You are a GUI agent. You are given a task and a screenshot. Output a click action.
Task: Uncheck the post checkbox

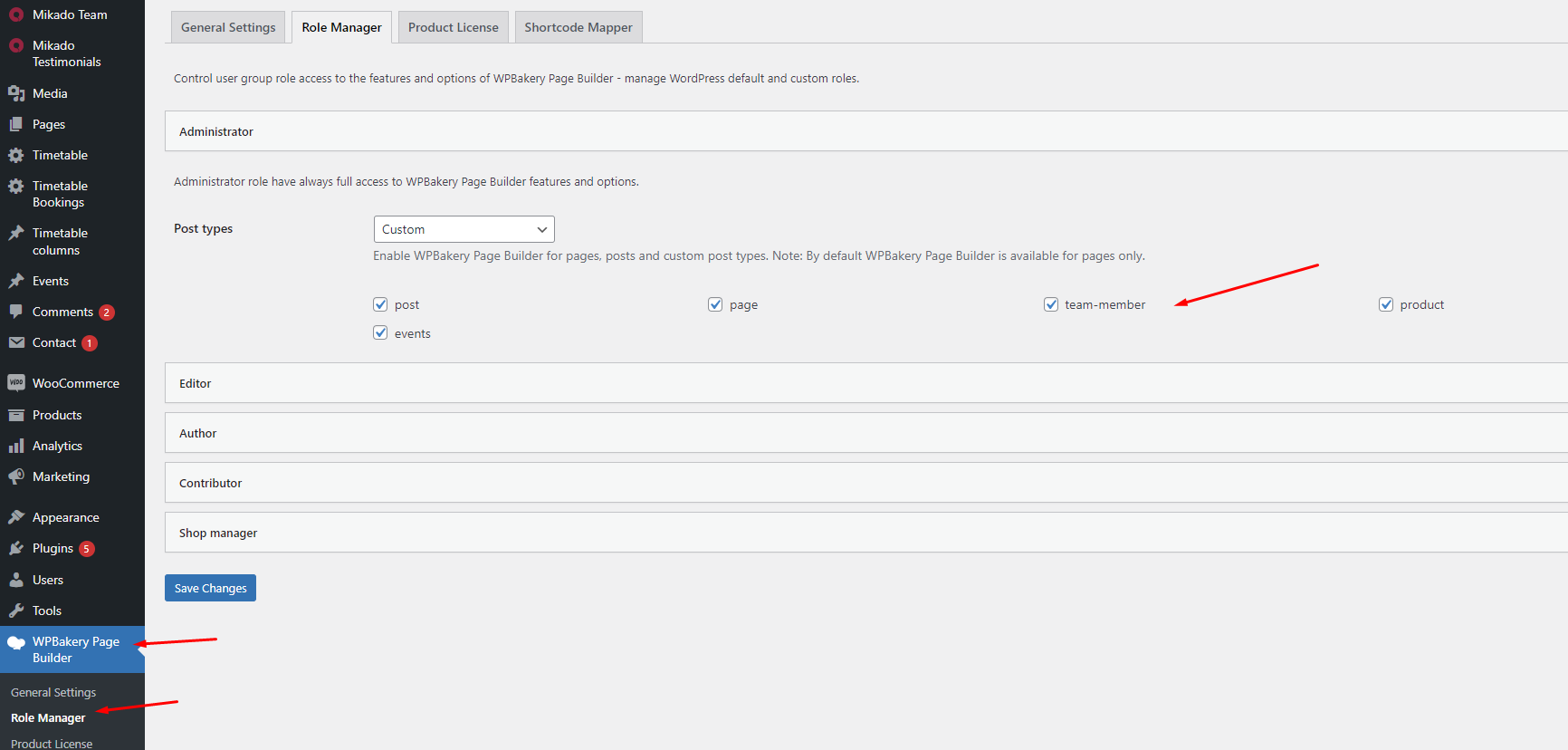(x=380, y=304)
